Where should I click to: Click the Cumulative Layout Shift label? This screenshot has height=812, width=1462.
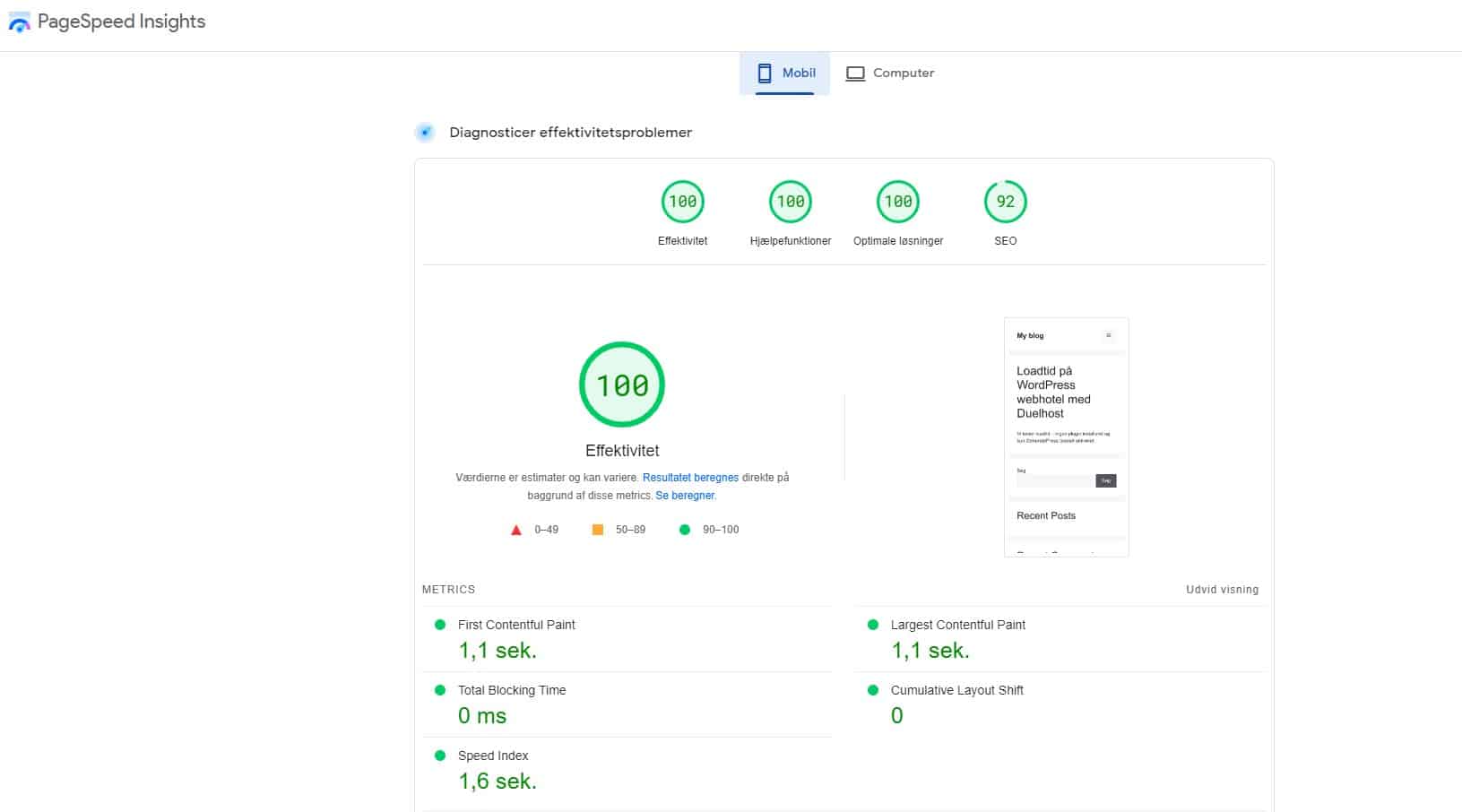point(957,690)
